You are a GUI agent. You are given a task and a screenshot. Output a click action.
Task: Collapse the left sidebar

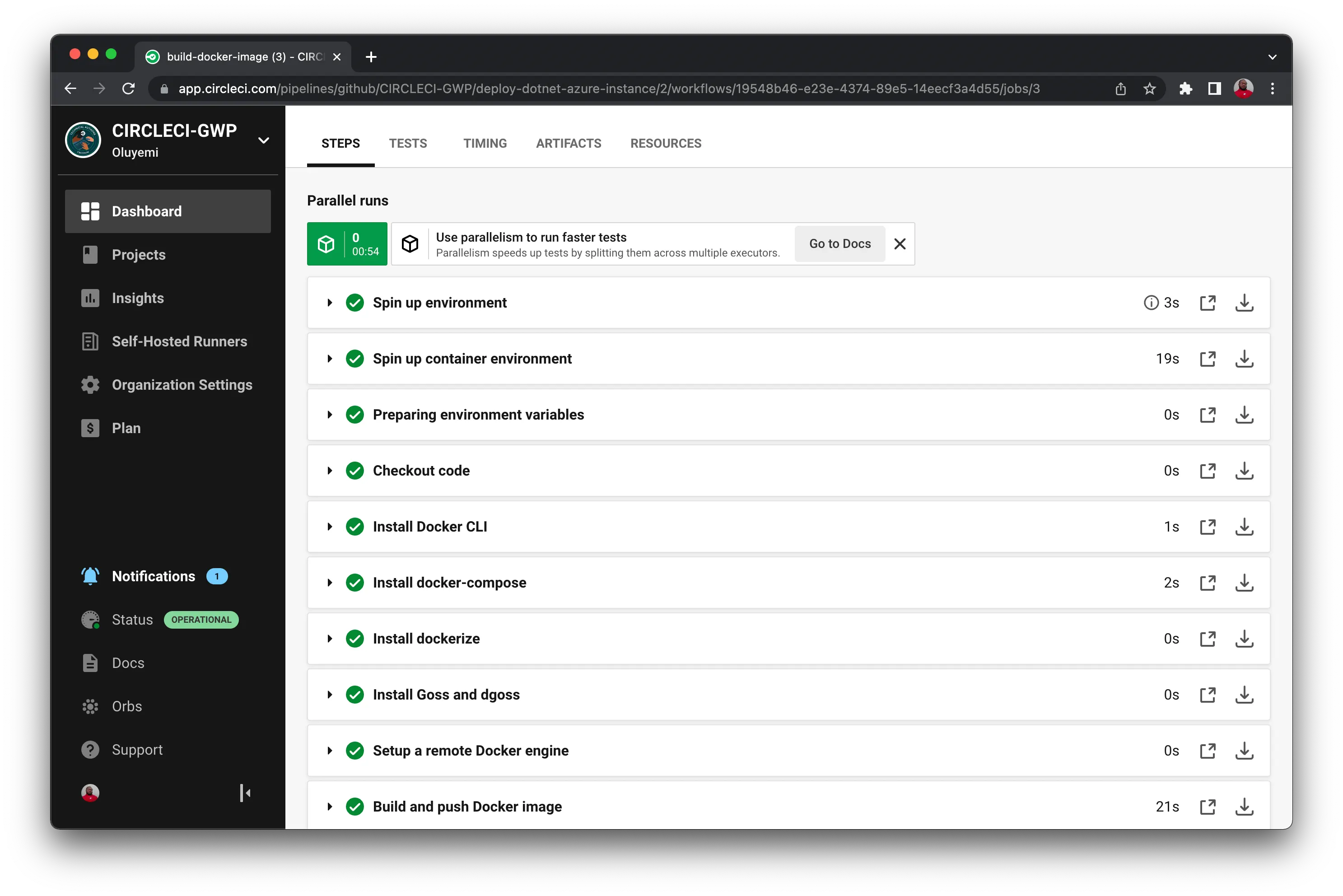click(246, 793)
